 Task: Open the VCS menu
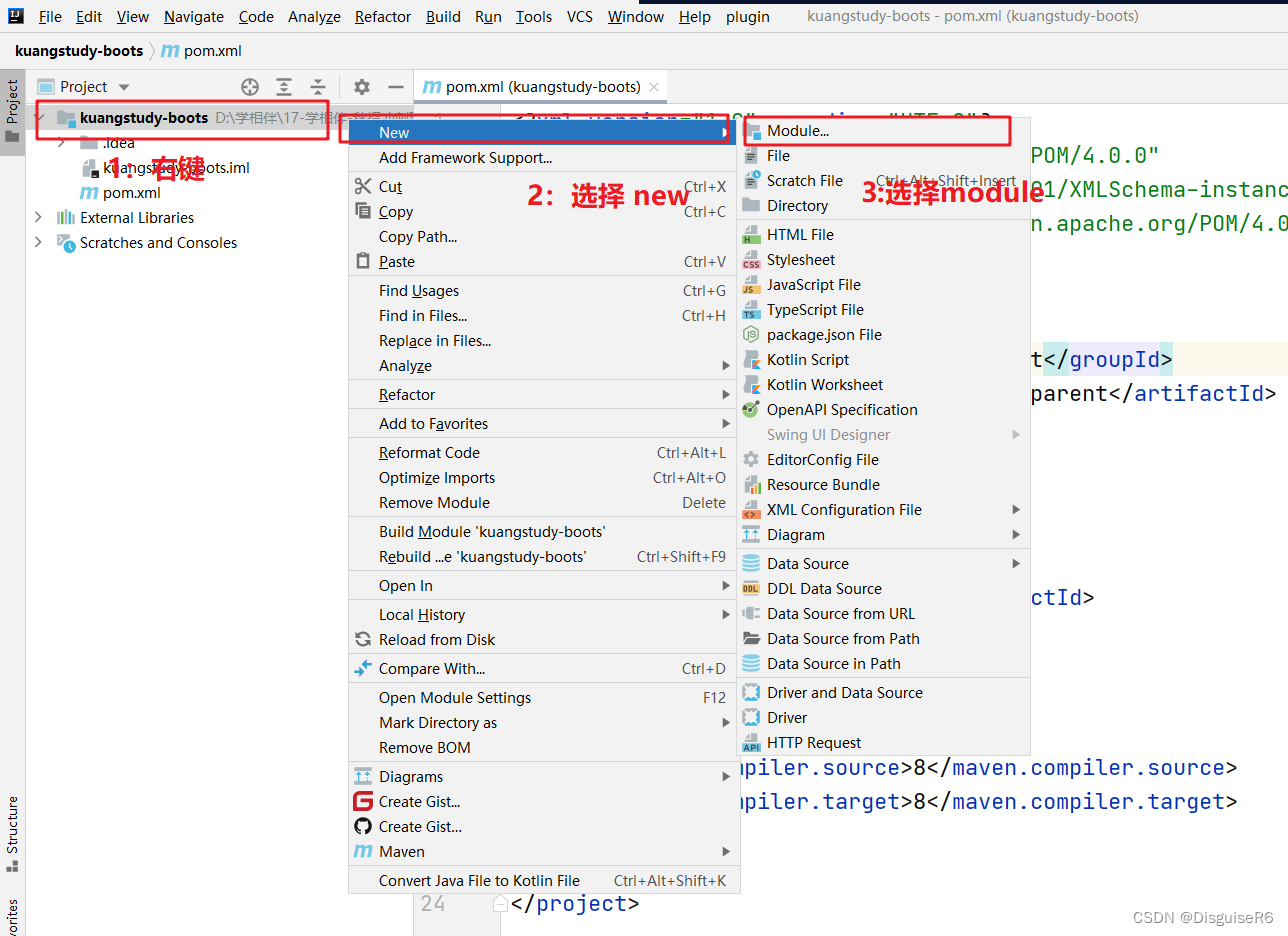click(x=580, y=16)
